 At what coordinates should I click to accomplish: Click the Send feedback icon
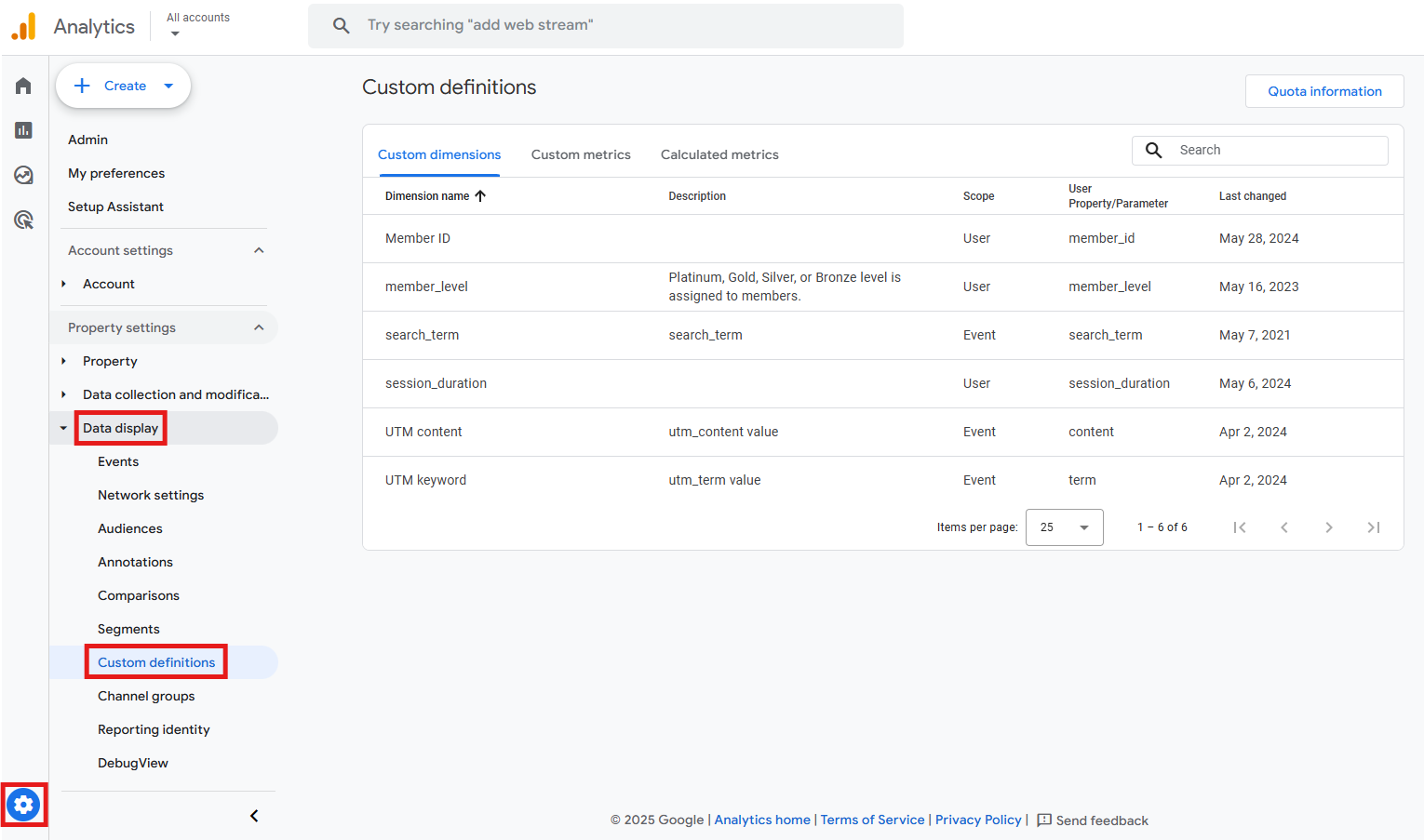[1044, 820]
